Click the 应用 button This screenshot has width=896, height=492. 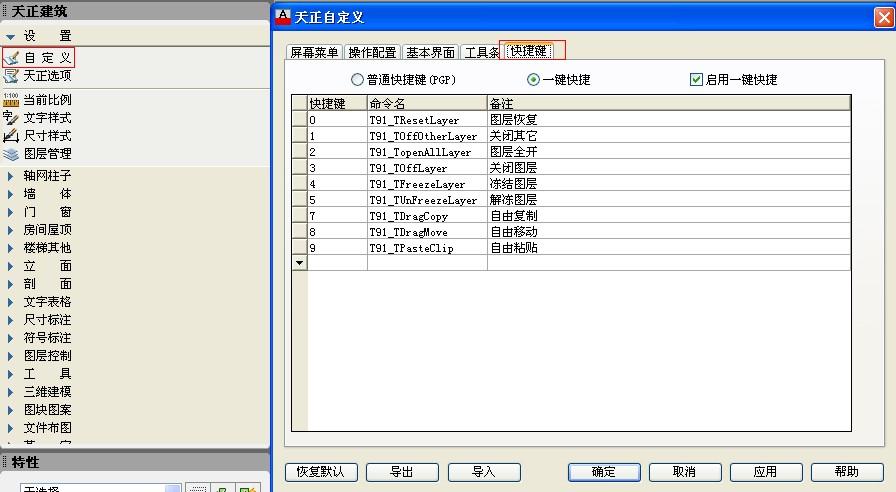[766, 472]
